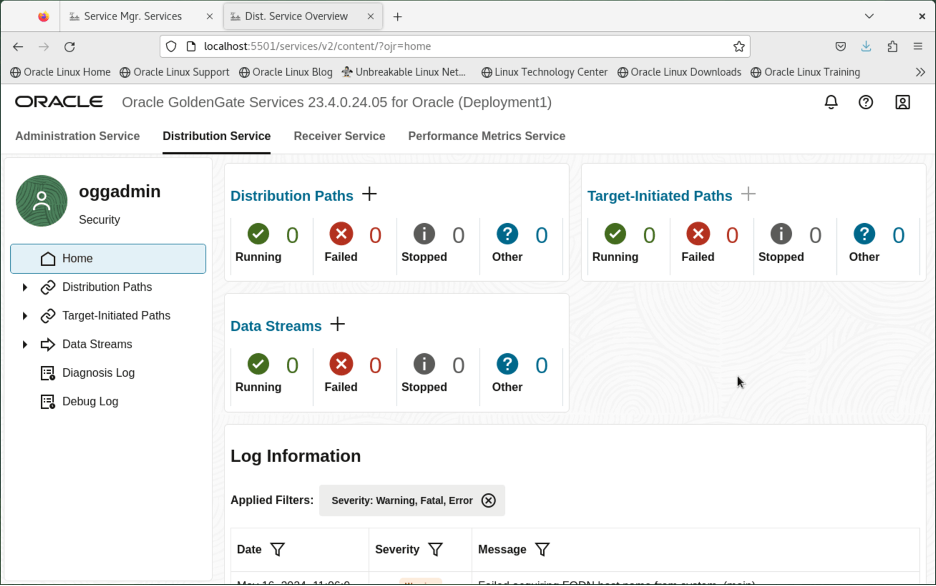The image size is (936, 586).
Task: Click the Other question icon under Data Streams
Action: click(507, 364)
